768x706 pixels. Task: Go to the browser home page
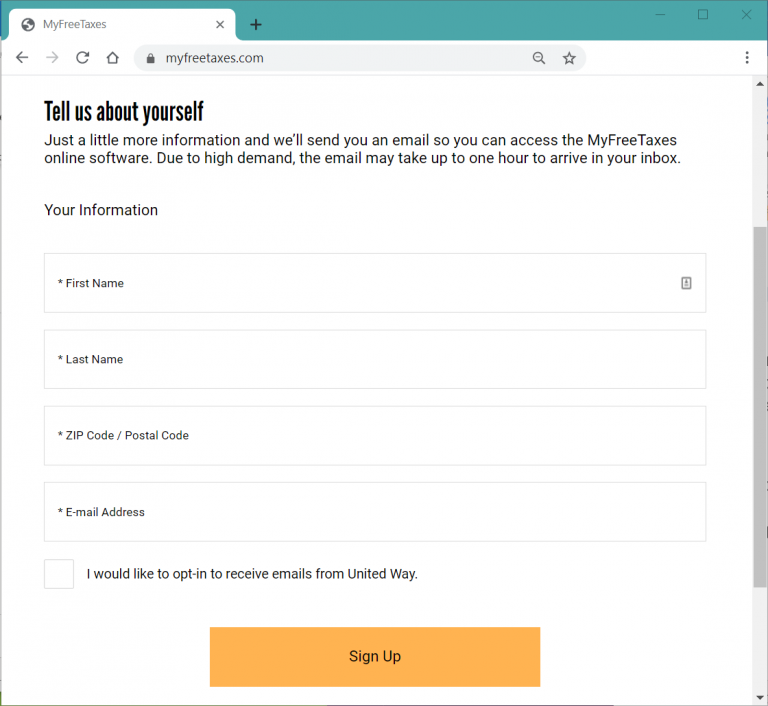(x=113, y=58)
